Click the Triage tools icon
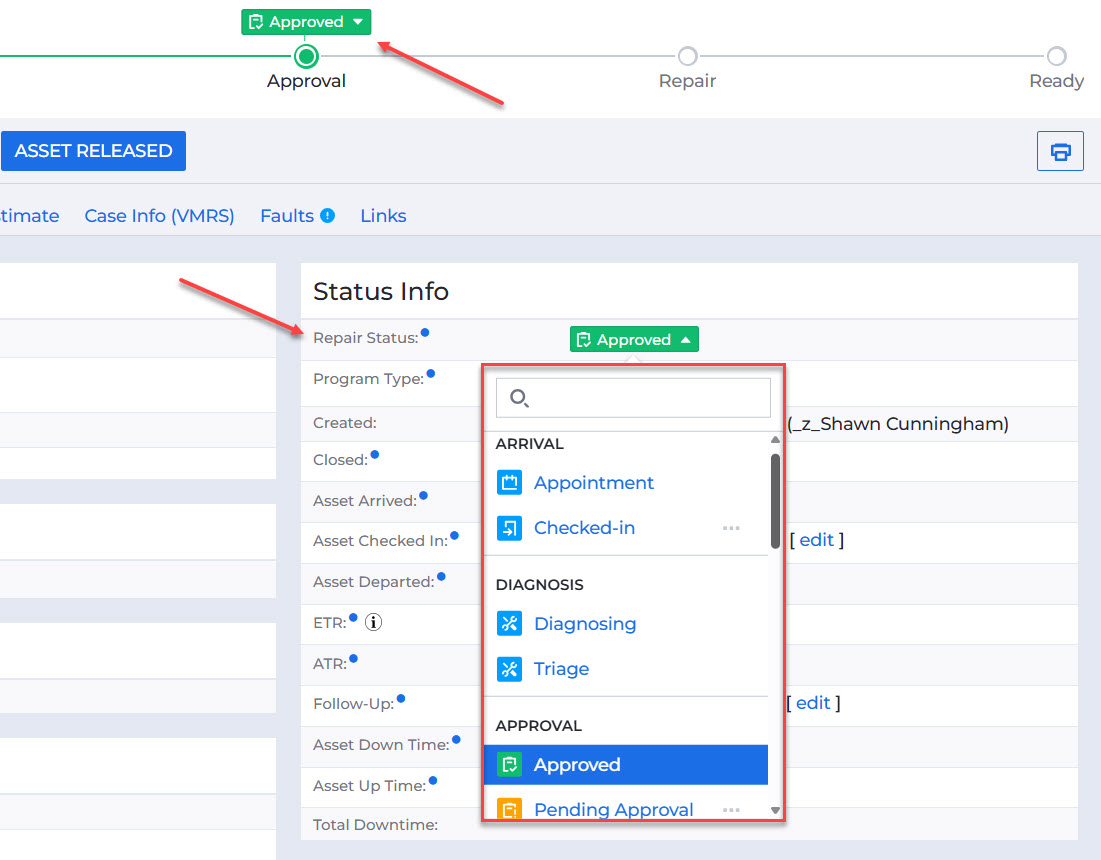 [509, 669]
